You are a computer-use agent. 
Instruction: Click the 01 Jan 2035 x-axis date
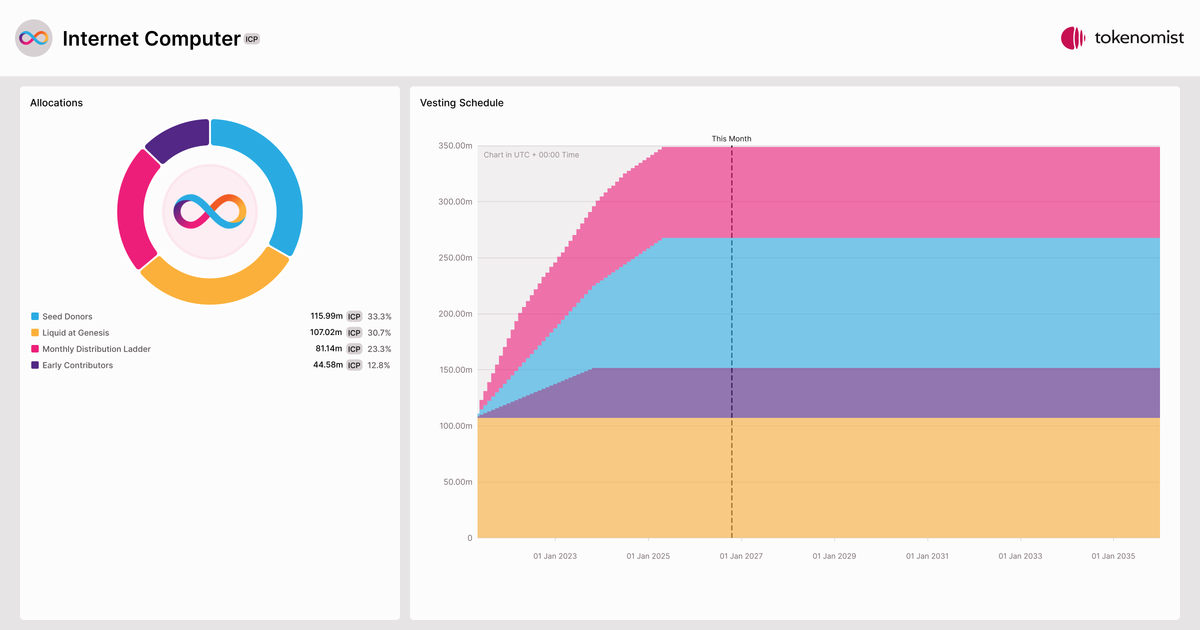(1113, 556)
